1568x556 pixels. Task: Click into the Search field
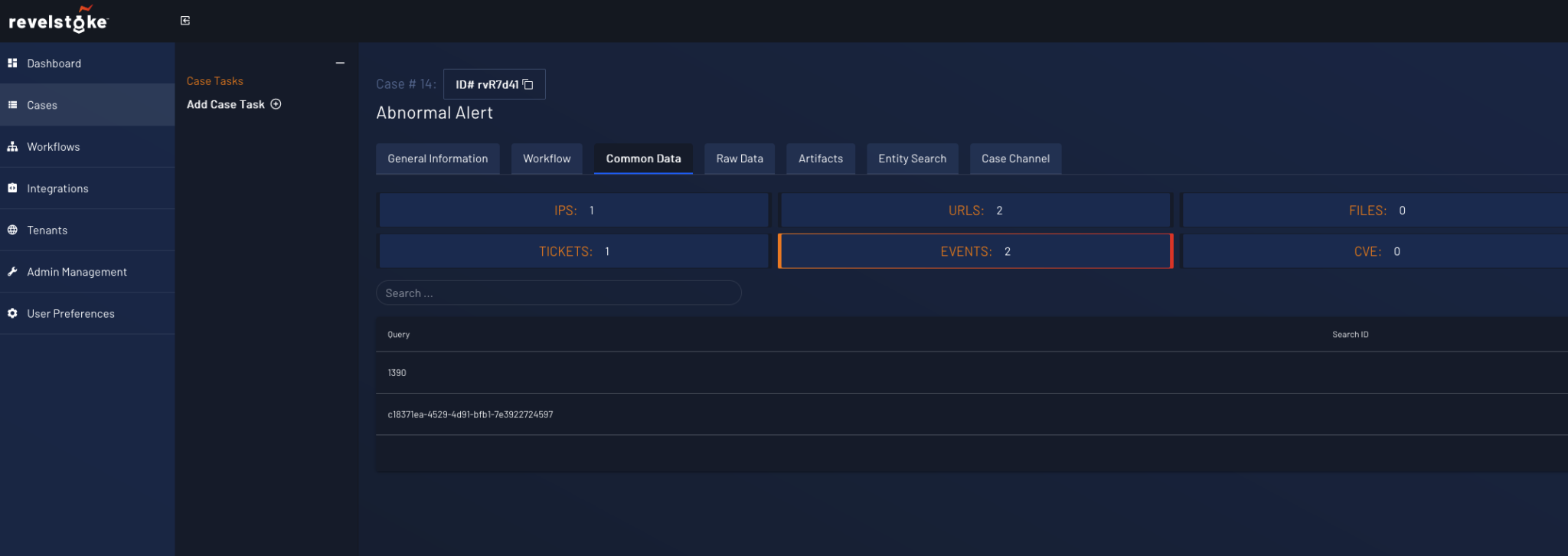(x=559, y=293)
